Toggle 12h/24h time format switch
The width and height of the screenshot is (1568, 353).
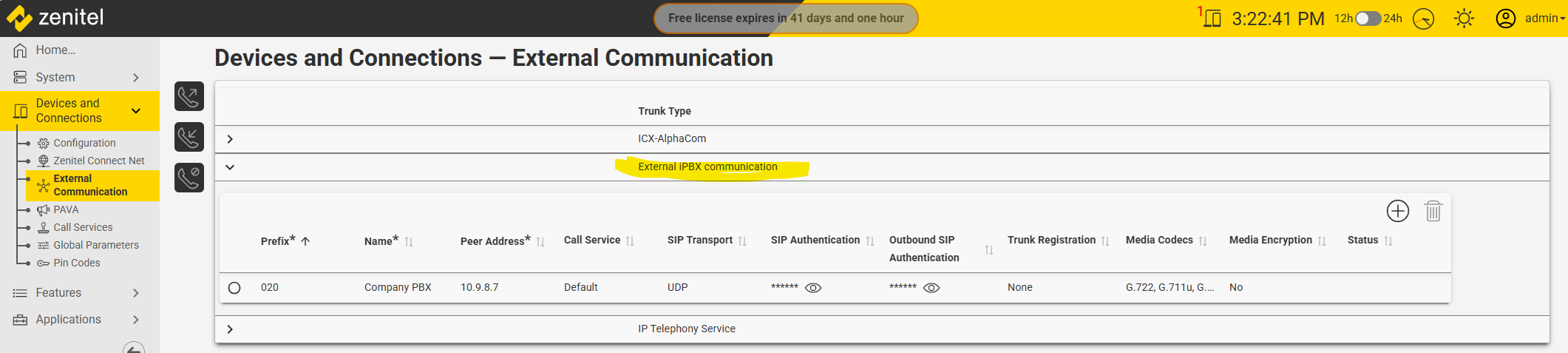[x=1368, y=19]
